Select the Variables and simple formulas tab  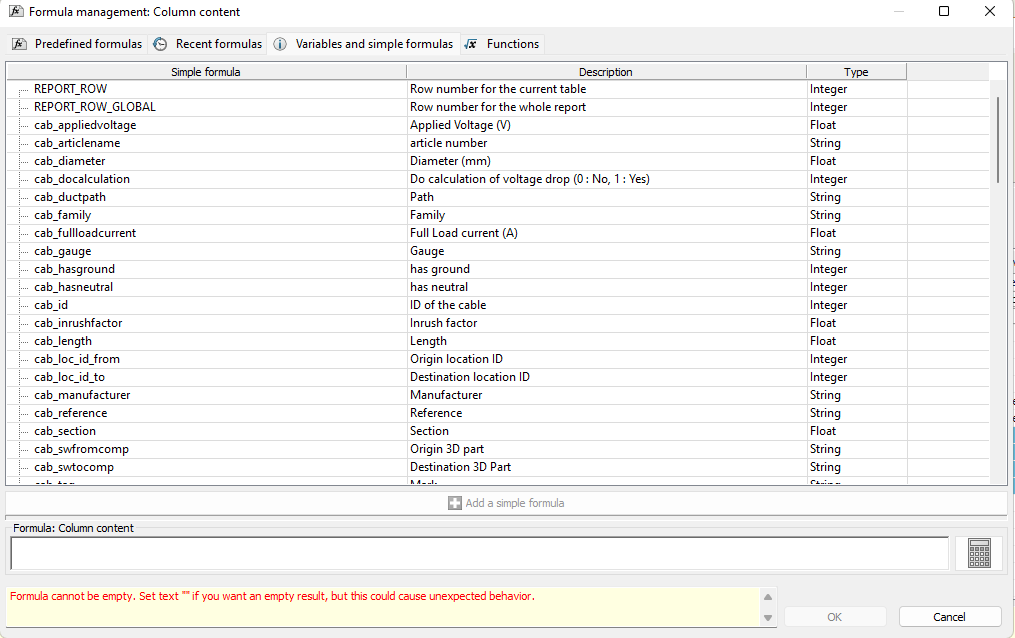point(363,44)
